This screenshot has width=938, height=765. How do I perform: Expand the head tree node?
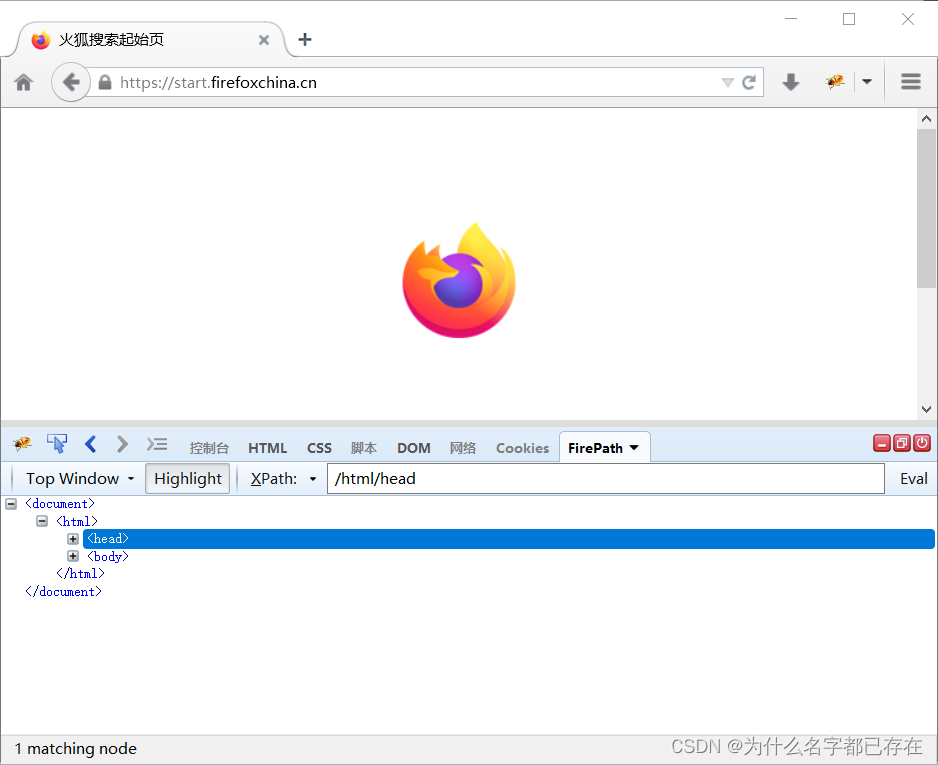click(73, 539)
